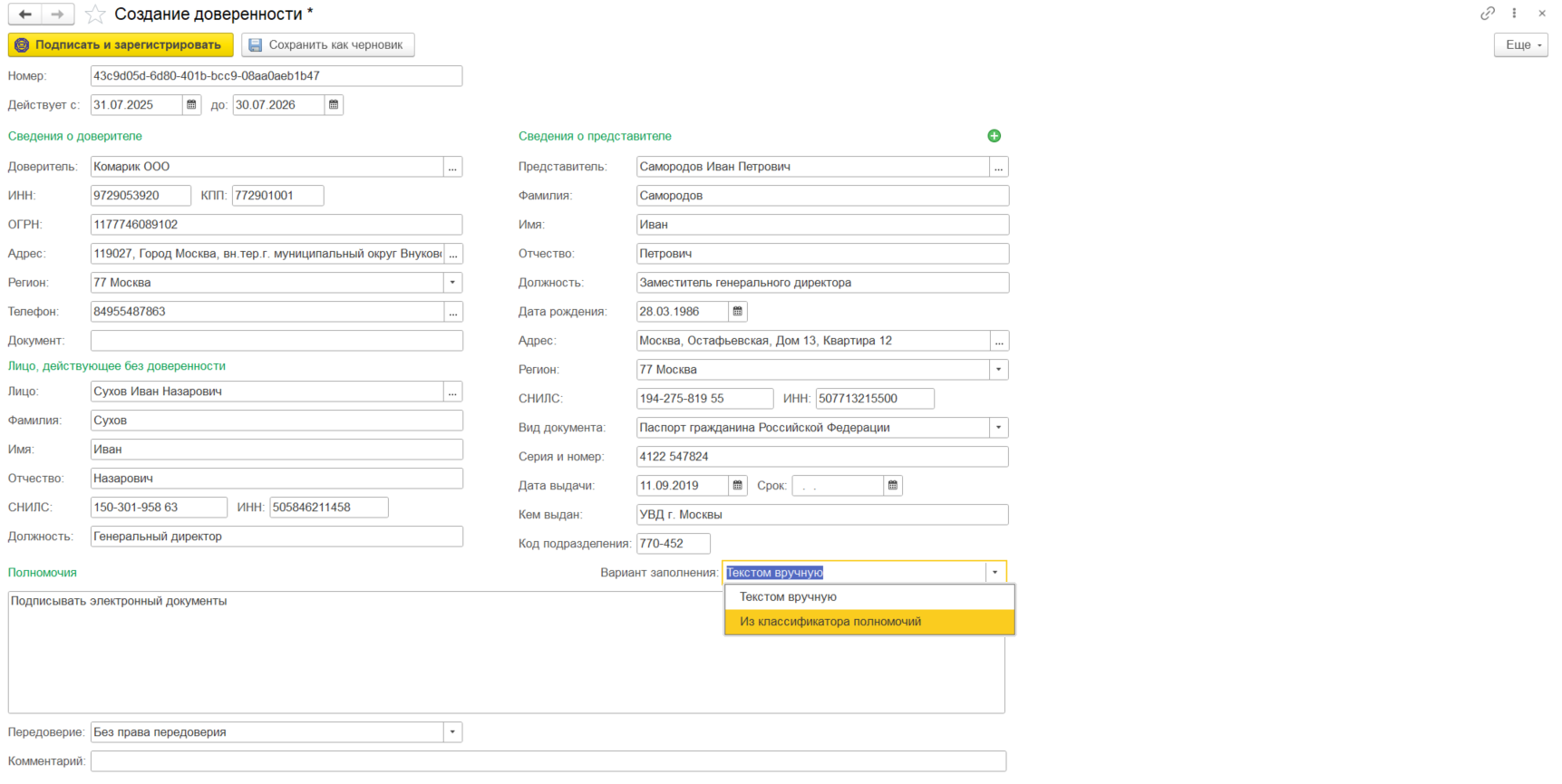Click 'Лицо, действующее без доверенности' heading
The height and width of the screenshot is (784, 1562).
(117, 366)
